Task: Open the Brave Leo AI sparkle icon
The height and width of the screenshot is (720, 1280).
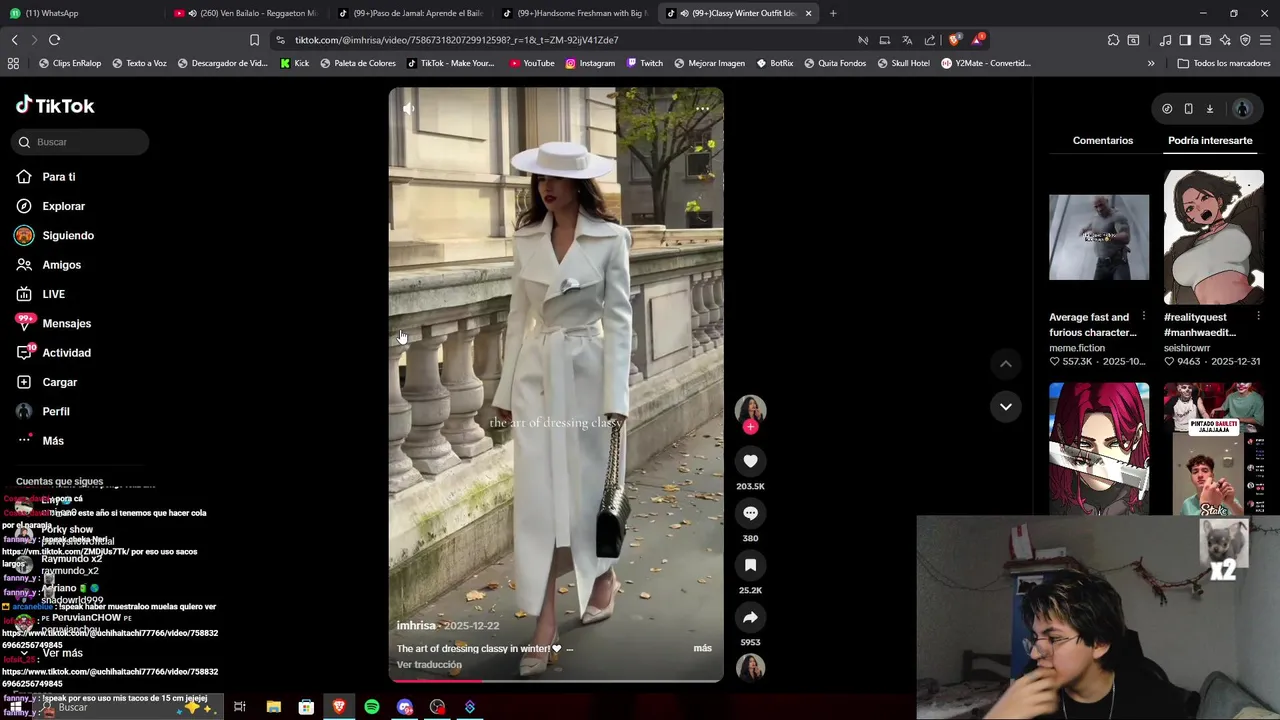Action: point(1225,40)
